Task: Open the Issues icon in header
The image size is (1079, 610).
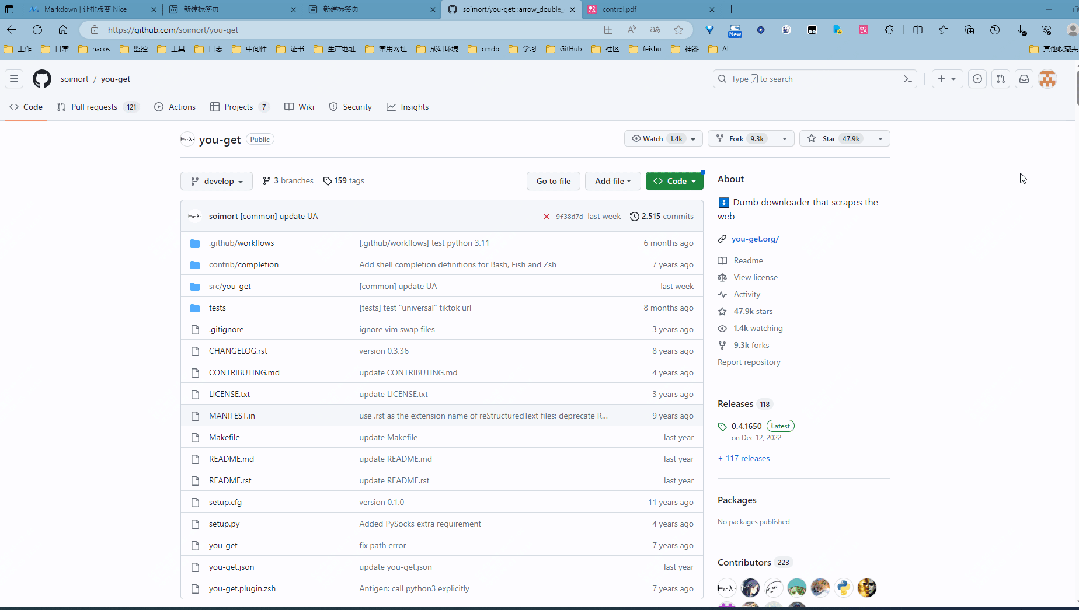Action: (x=977, y=79)
